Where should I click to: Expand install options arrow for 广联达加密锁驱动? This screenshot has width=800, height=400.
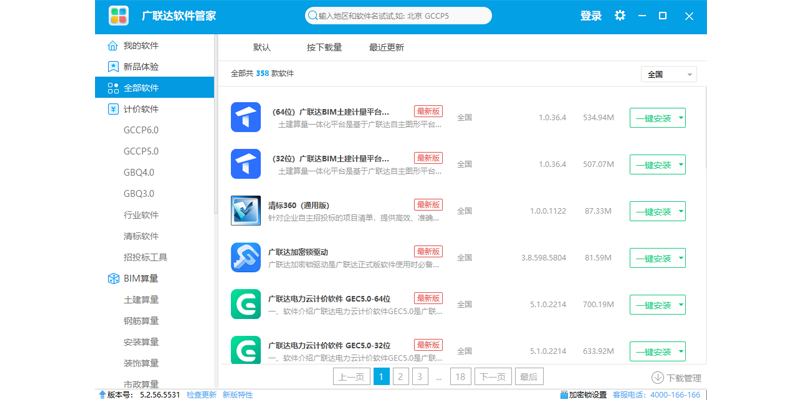tap(681, 258)
